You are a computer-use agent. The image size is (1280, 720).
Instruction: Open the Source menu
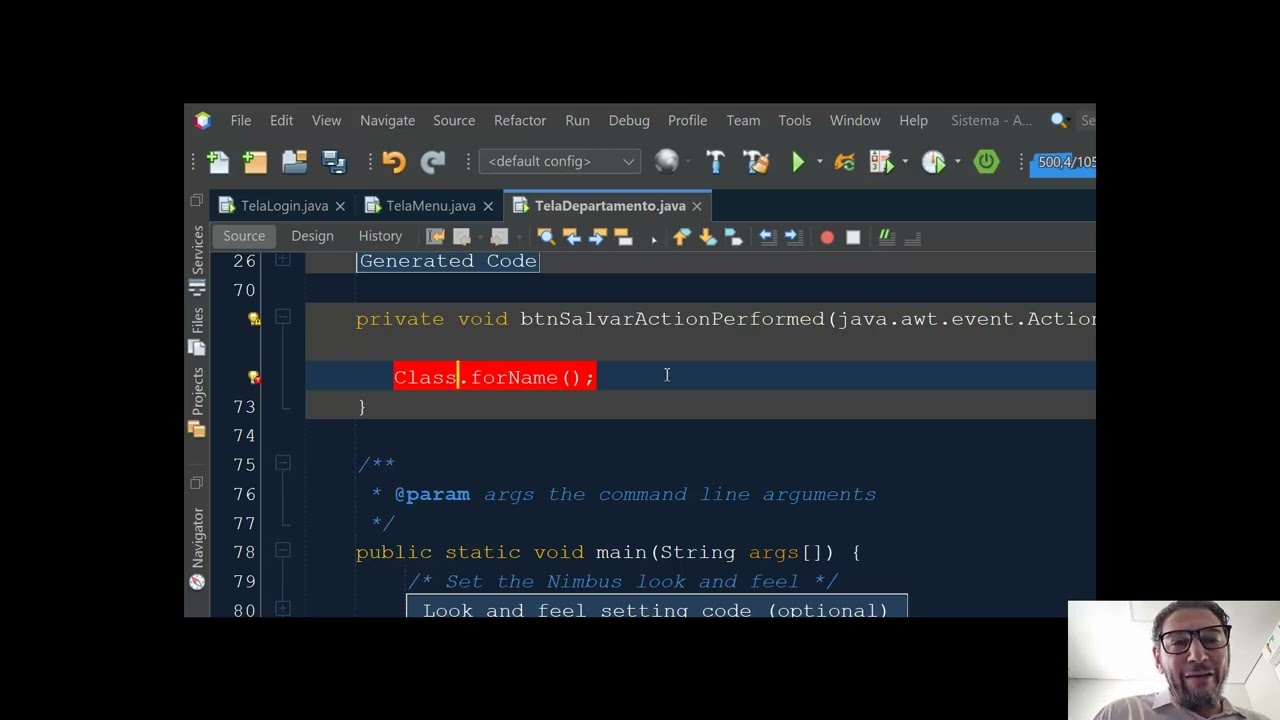(454, 120)
